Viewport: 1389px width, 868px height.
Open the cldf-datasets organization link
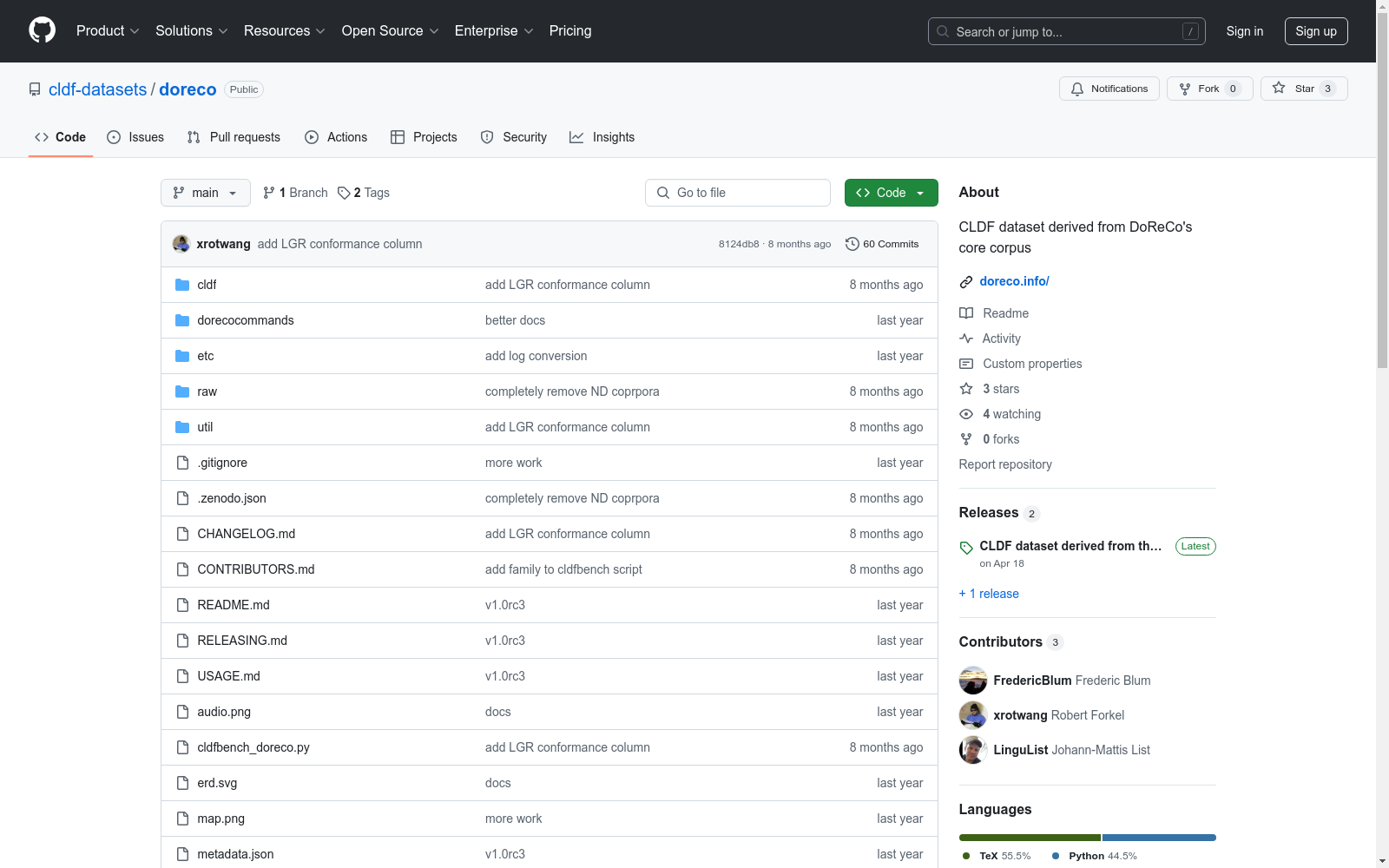pyautogui.click(x=98, y=89)
